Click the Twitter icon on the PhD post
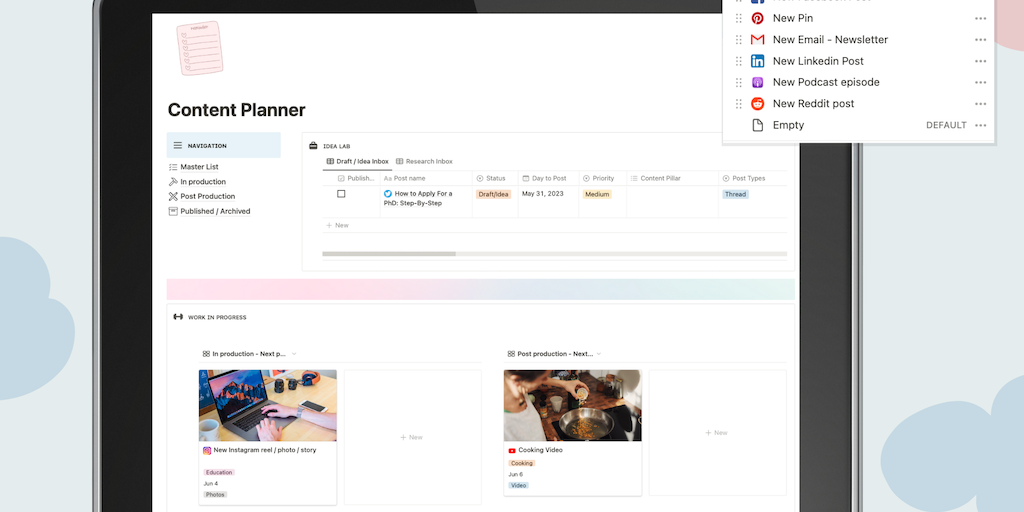Viewport: 1024px width, 512px height. coord(388,194)
